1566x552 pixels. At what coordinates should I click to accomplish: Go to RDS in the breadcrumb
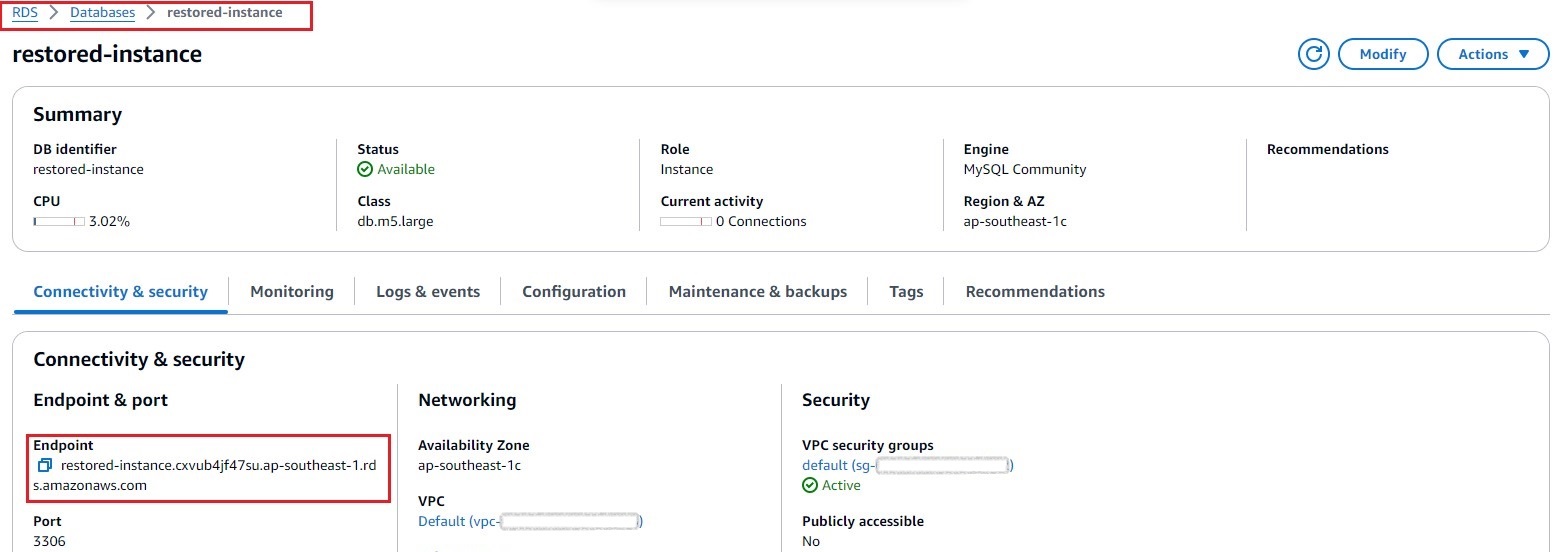(25, 13)
